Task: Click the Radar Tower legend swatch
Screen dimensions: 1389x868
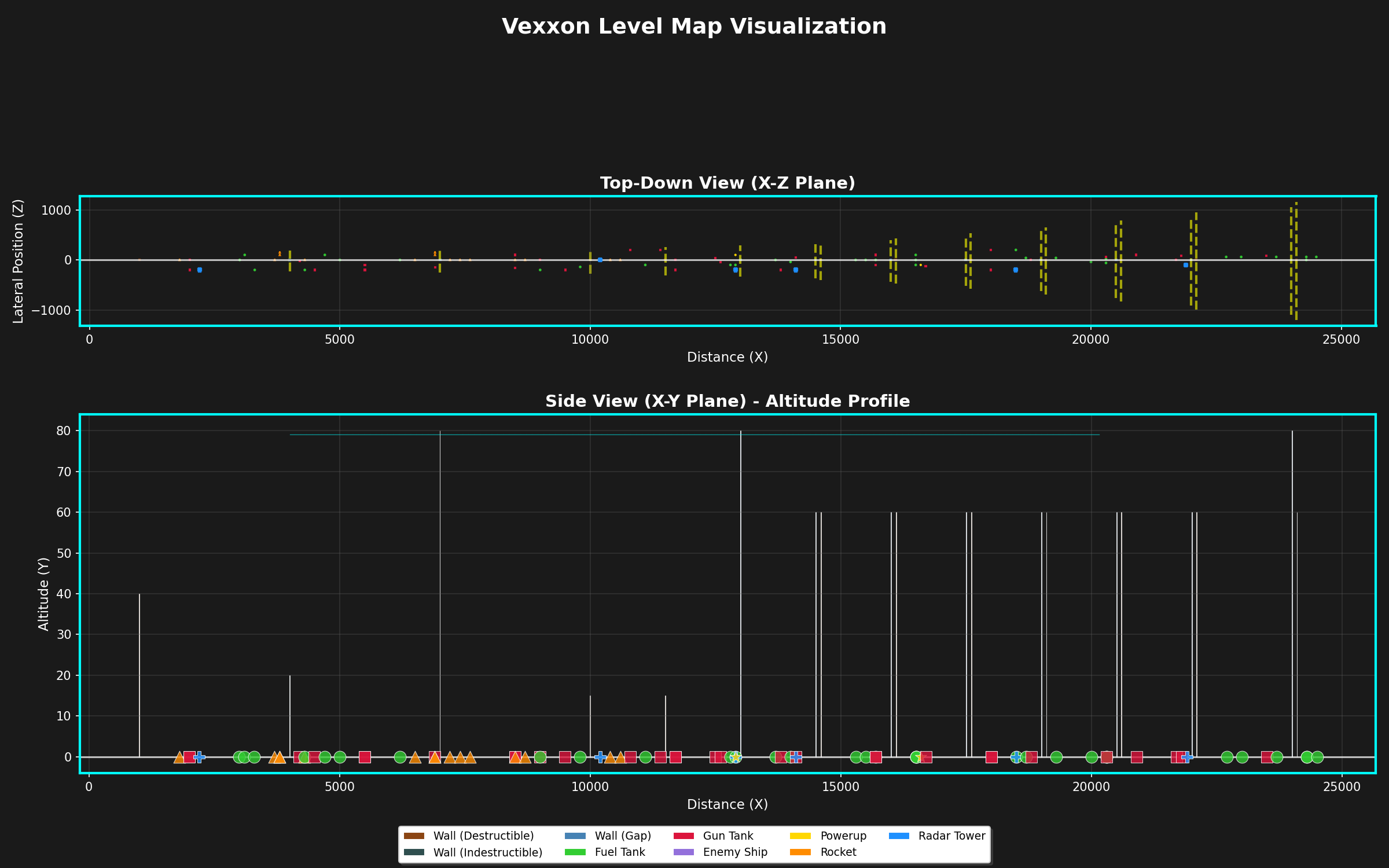Action: pyautogui.click(x=899, y=836)
